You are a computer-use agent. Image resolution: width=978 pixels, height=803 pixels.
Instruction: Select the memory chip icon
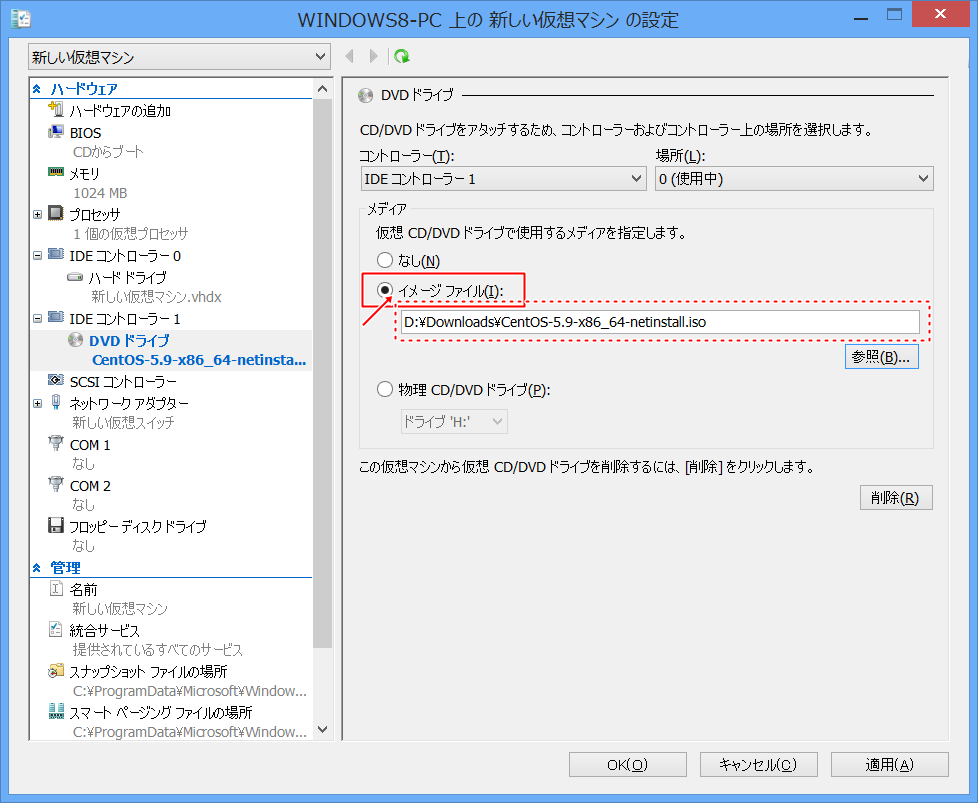pyautogui.click(x=56, y=172)
